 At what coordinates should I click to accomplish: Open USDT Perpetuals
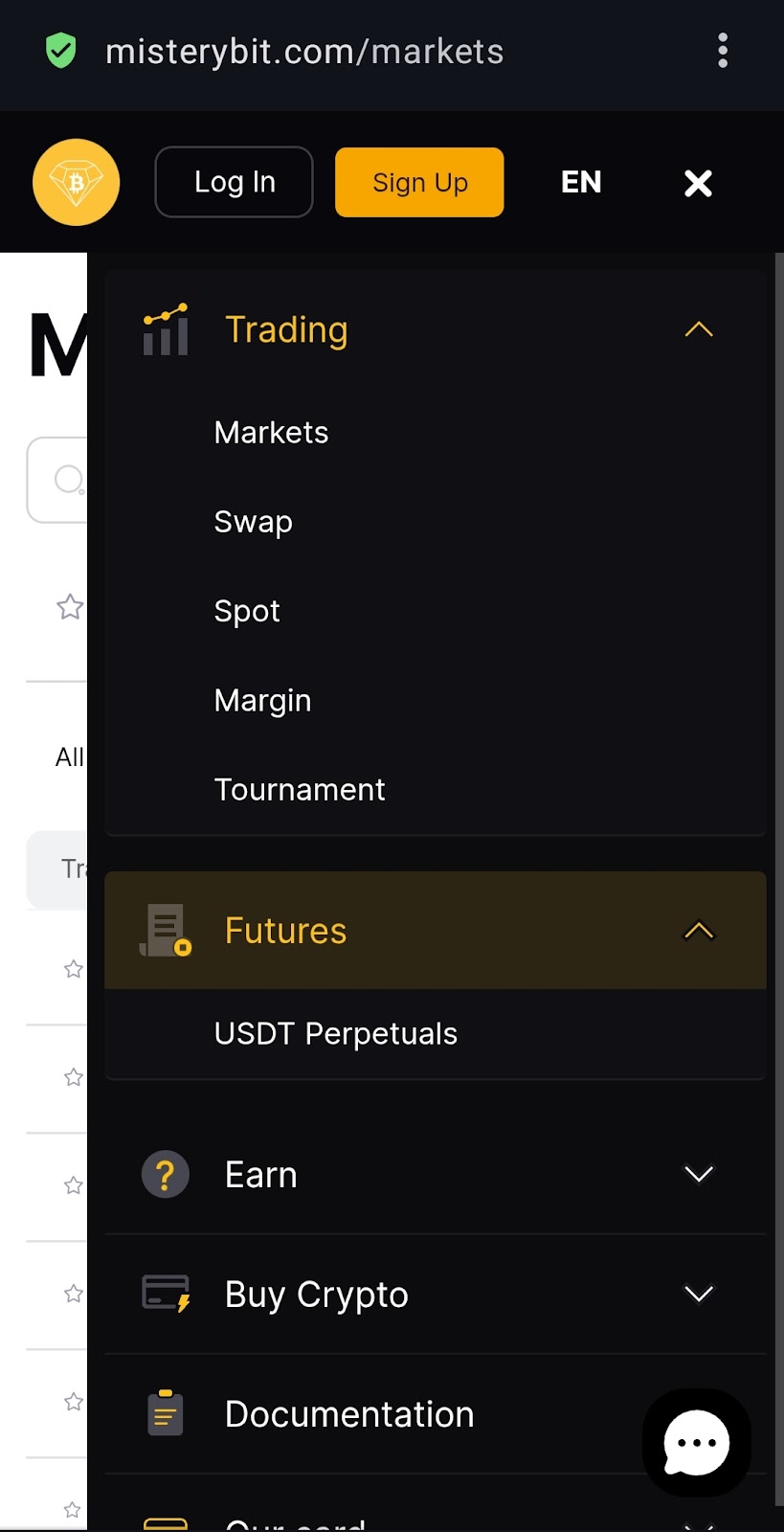click(336, 1034)
